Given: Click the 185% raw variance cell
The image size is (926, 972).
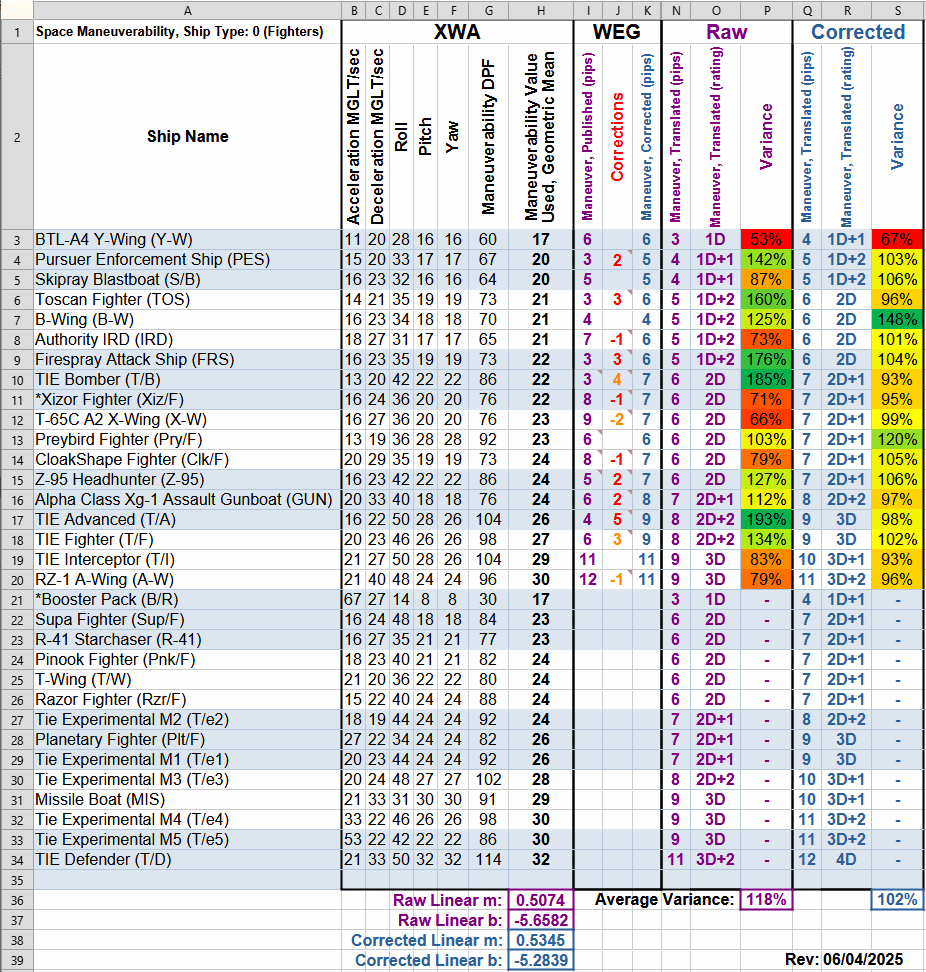Looking at the screenshot, I should [x=766, y=379].
